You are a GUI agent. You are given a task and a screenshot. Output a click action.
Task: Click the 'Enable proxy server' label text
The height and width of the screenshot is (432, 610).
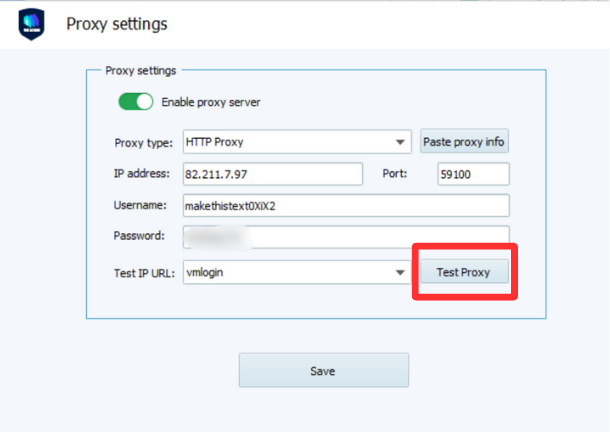click(x=211, y=102)
